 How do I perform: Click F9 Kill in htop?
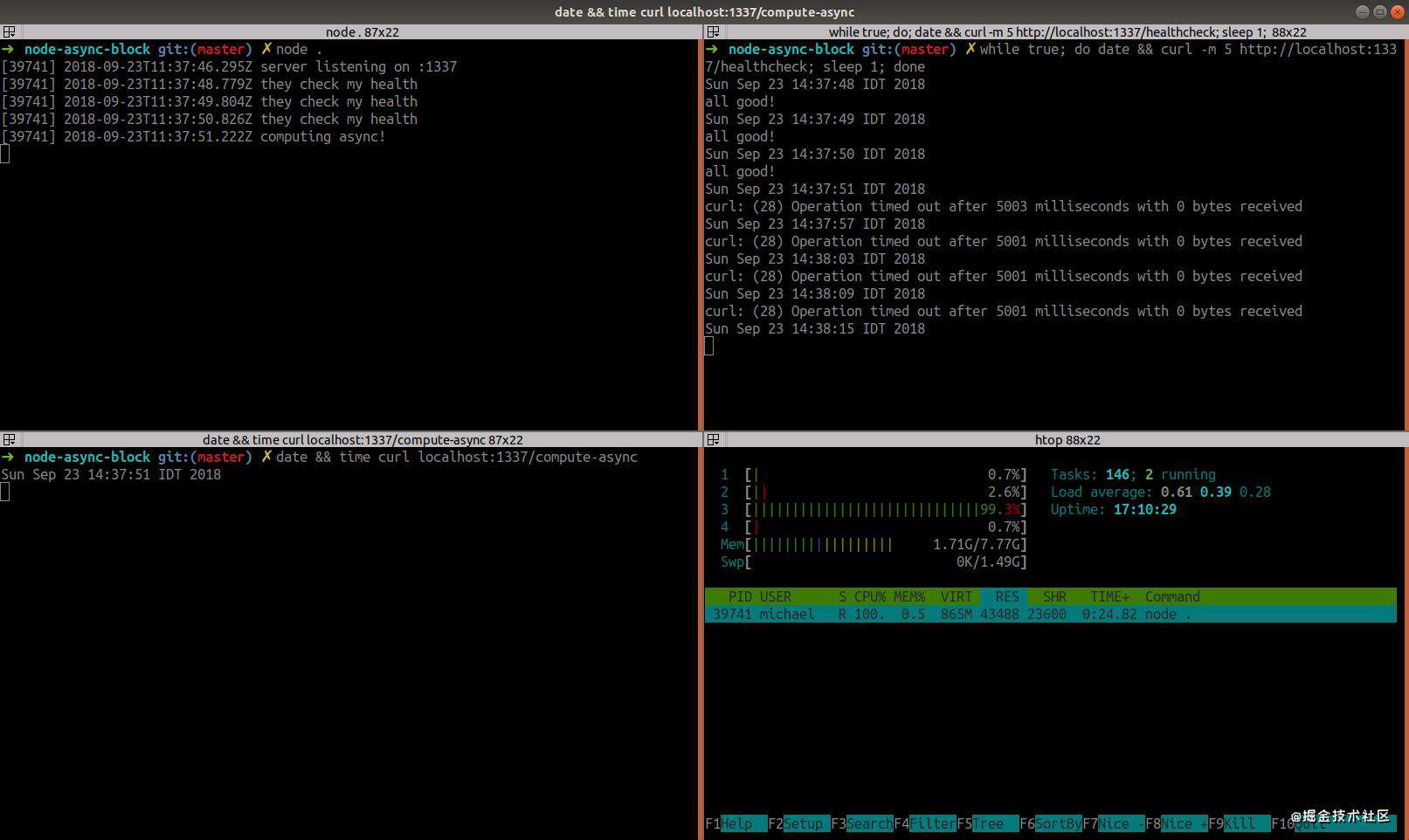pyautogui.click(x=1240, y=823)
